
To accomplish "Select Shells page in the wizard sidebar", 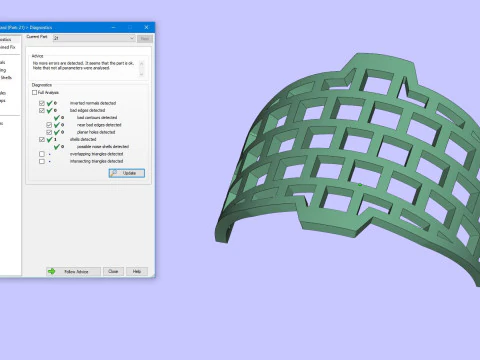I will tap(6, 78).
